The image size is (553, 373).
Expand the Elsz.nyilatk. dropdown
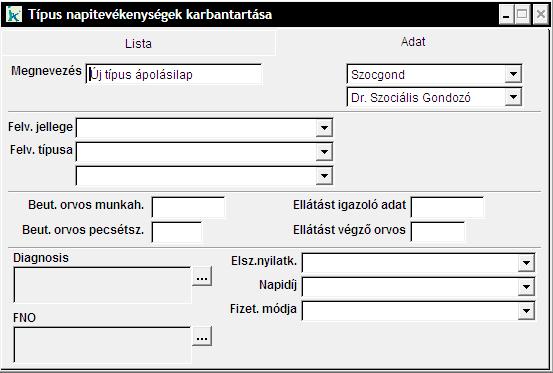[418, 263]
